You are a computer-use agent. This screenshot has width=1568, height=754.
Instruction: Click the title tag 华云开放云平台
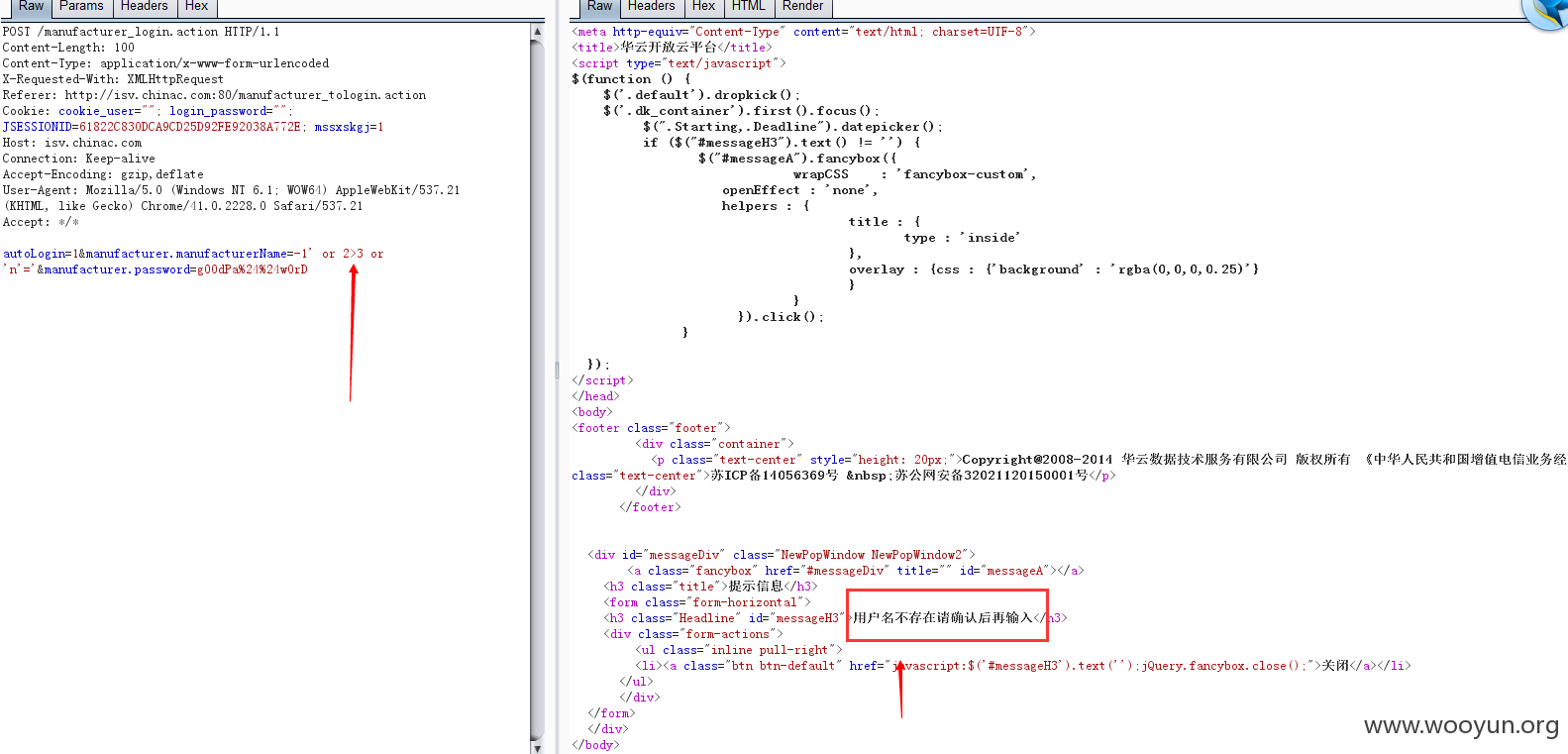click(672, 48)
